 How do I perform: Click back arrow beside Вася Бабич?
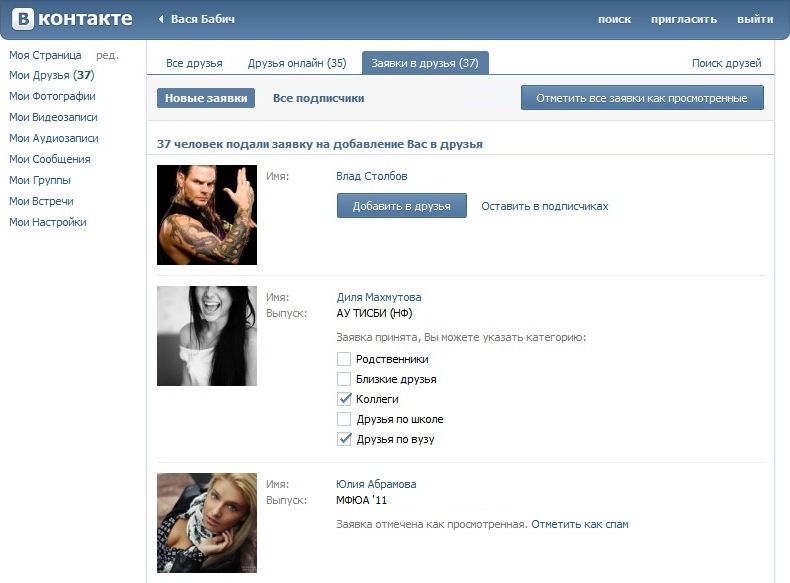click(162, 20)
